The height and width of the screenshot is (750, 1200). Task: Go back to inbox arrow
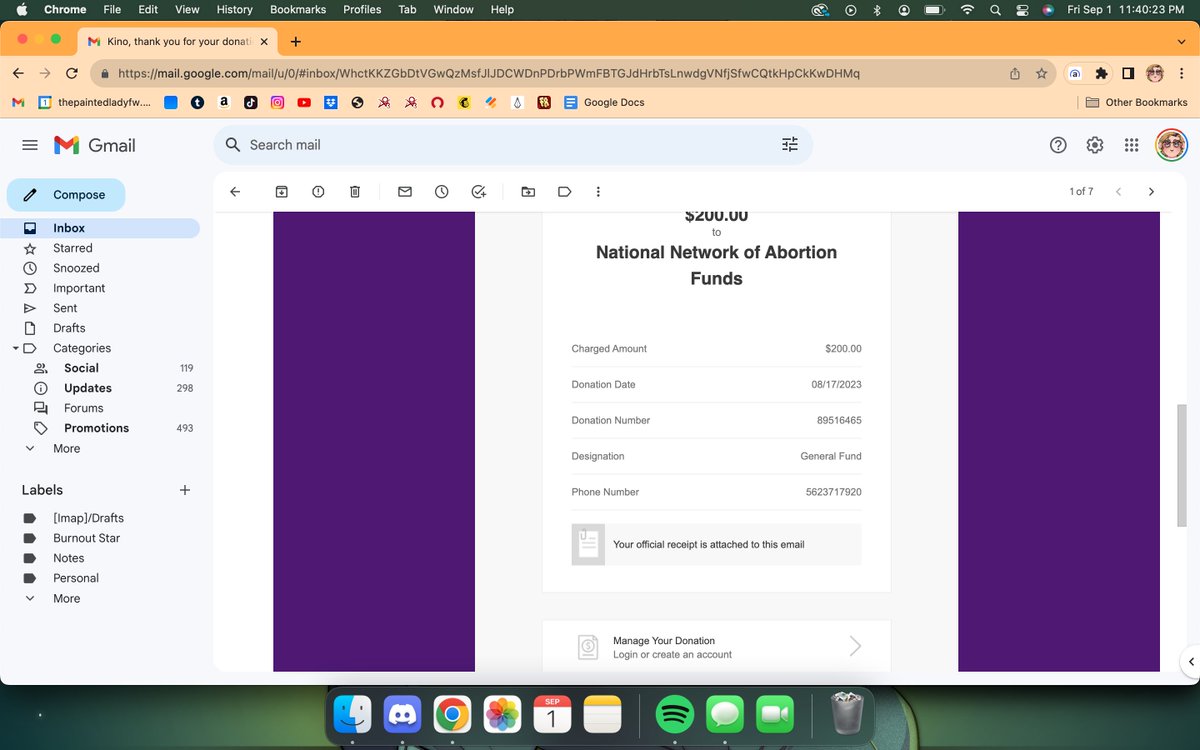pos(235,191)
